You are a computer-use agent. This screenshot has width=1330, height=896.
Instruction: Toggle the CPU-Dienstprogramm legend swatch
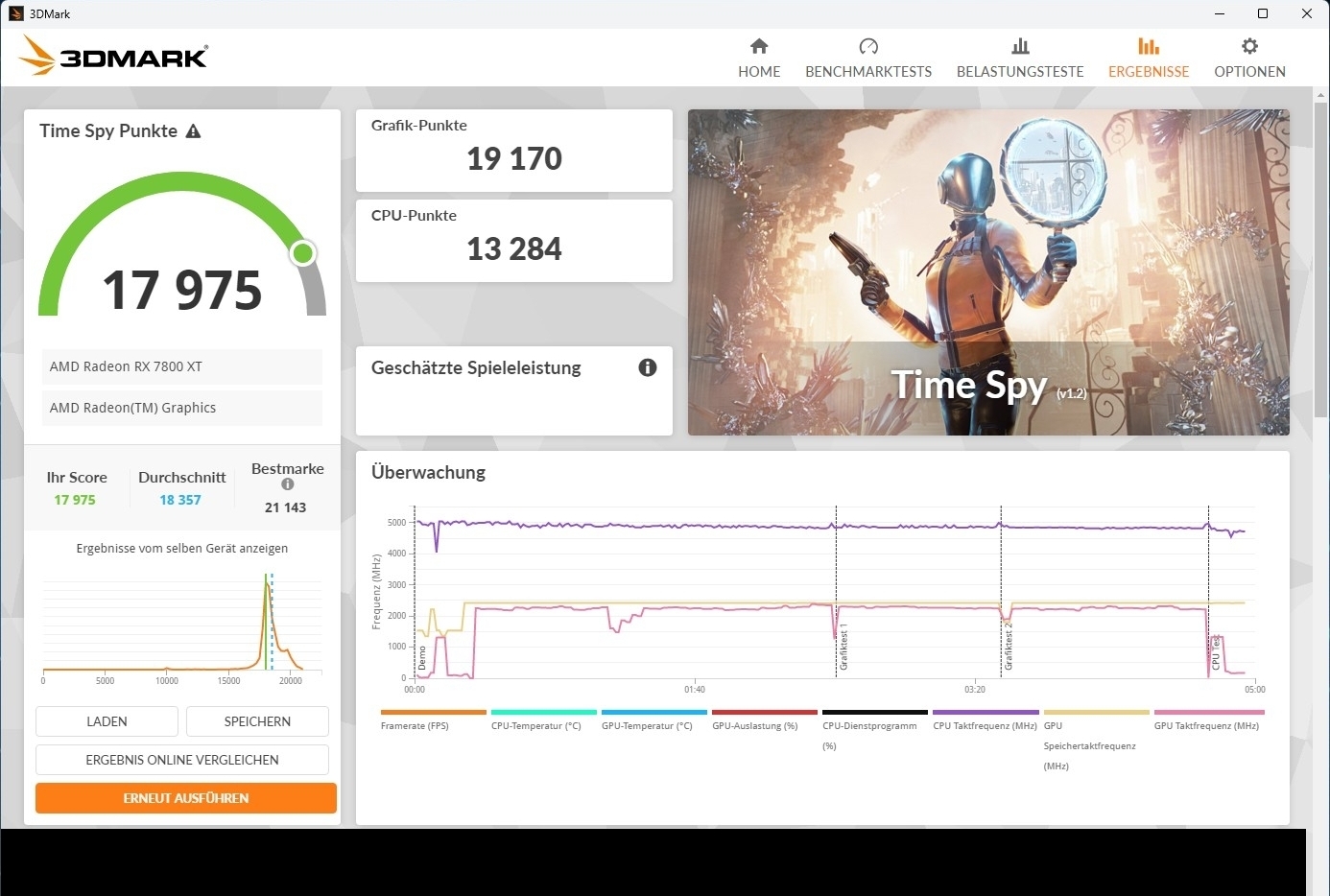[x=875, y=712]
